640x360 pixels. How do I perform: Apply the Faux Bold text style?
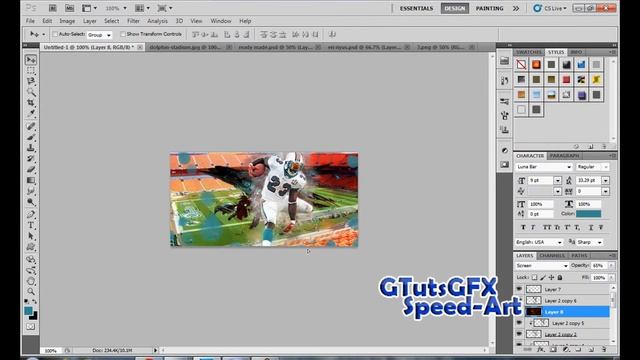click(x=523, y=228)
